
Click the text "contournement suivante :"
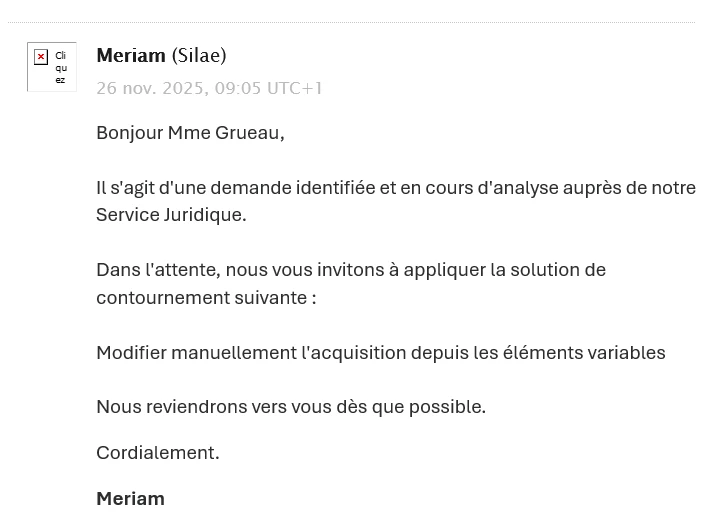tap(206, 298)
